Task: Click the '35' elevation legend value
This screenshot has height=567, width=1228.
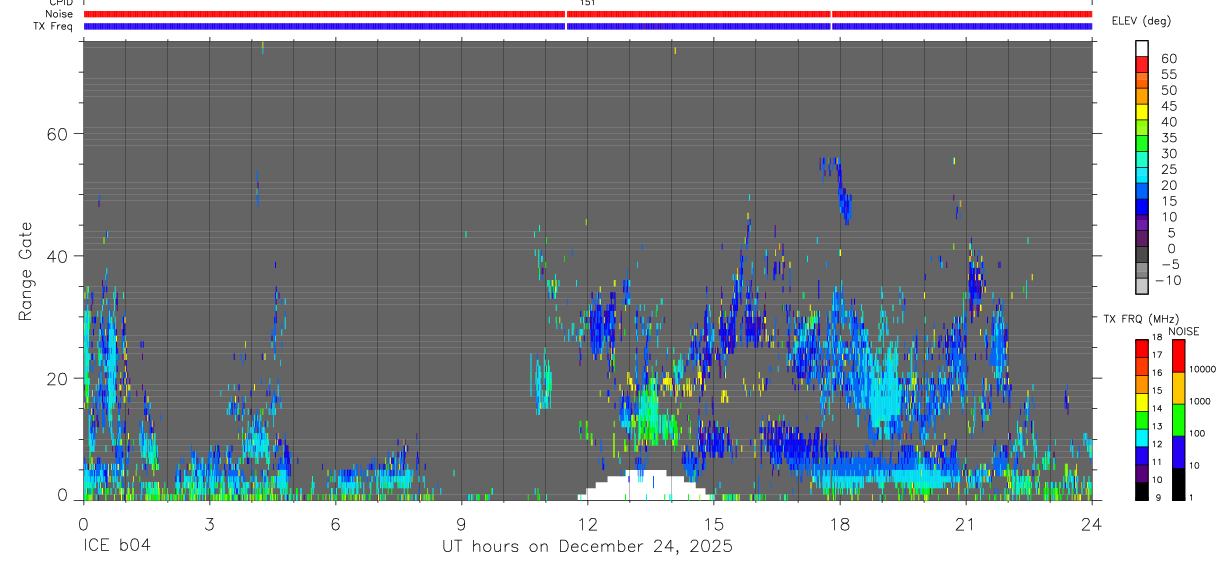Action: (x=1168, y=138)
